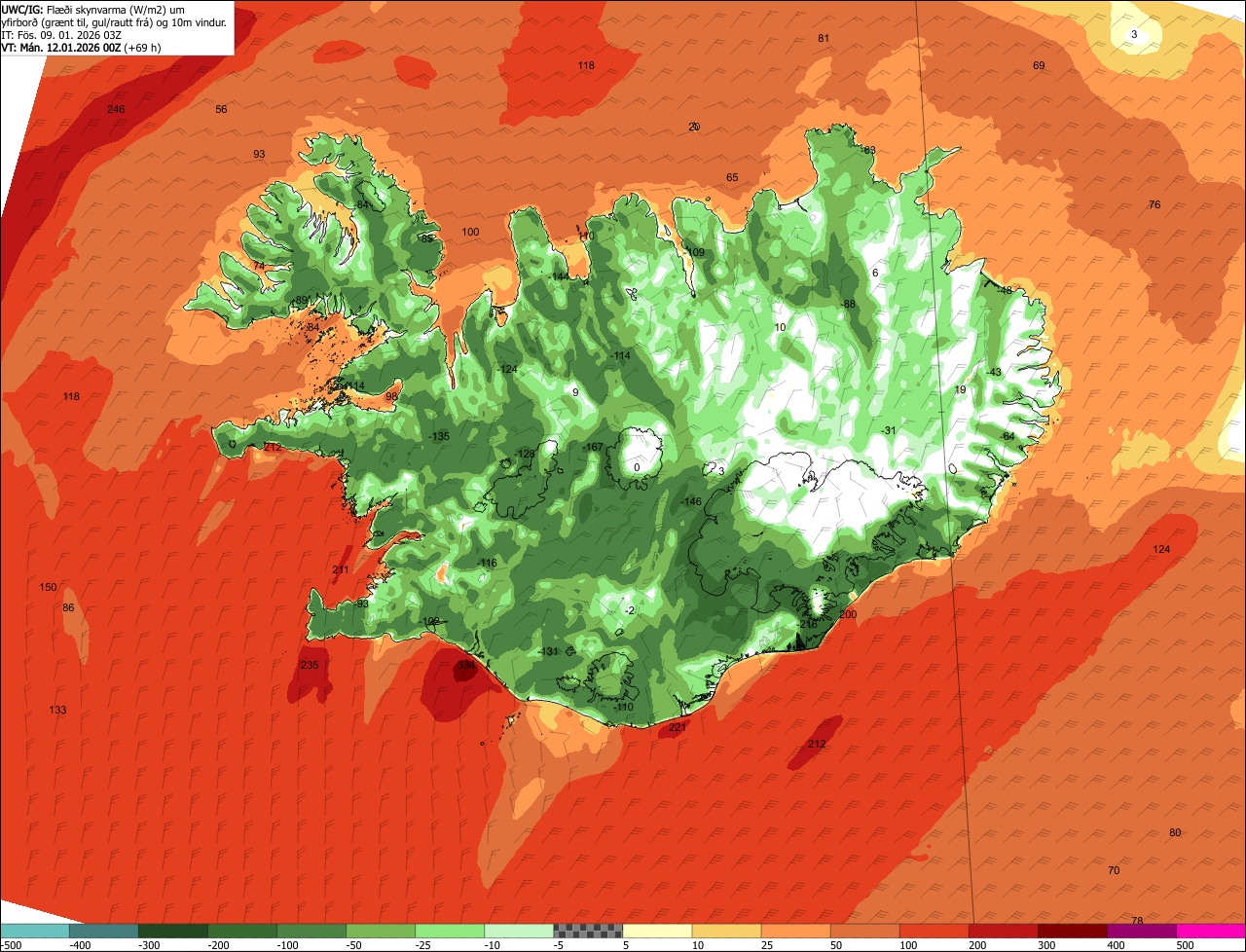Click the map value '-63'
This screenshot has height=952, width=1246.
point(868,150)
